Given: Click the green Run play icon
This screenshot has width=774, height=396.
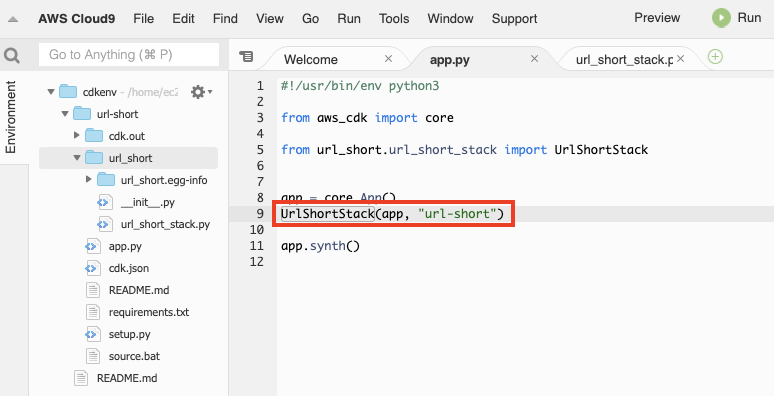Looking at the screenshot, I should 721,18.
